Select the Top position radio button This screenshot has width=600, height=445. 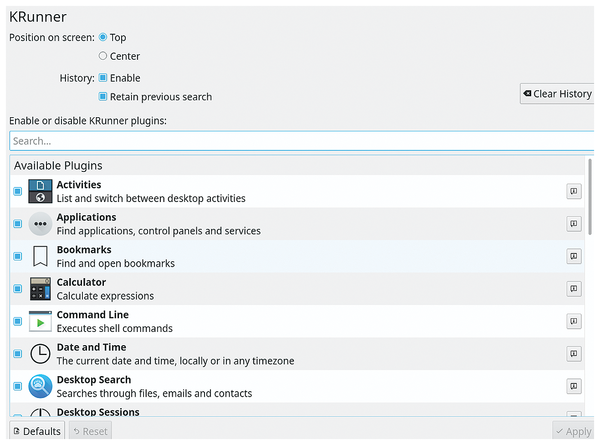point(103,38)
